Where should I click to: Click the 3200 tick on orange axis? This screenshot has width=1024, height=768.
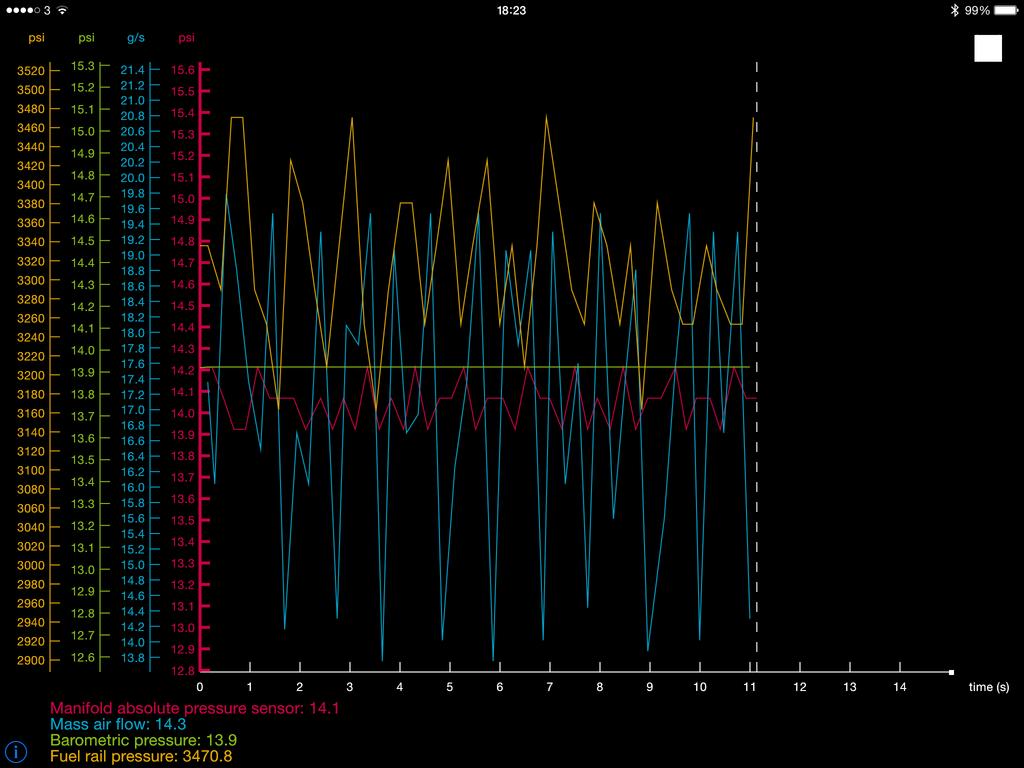click(32, 375)
